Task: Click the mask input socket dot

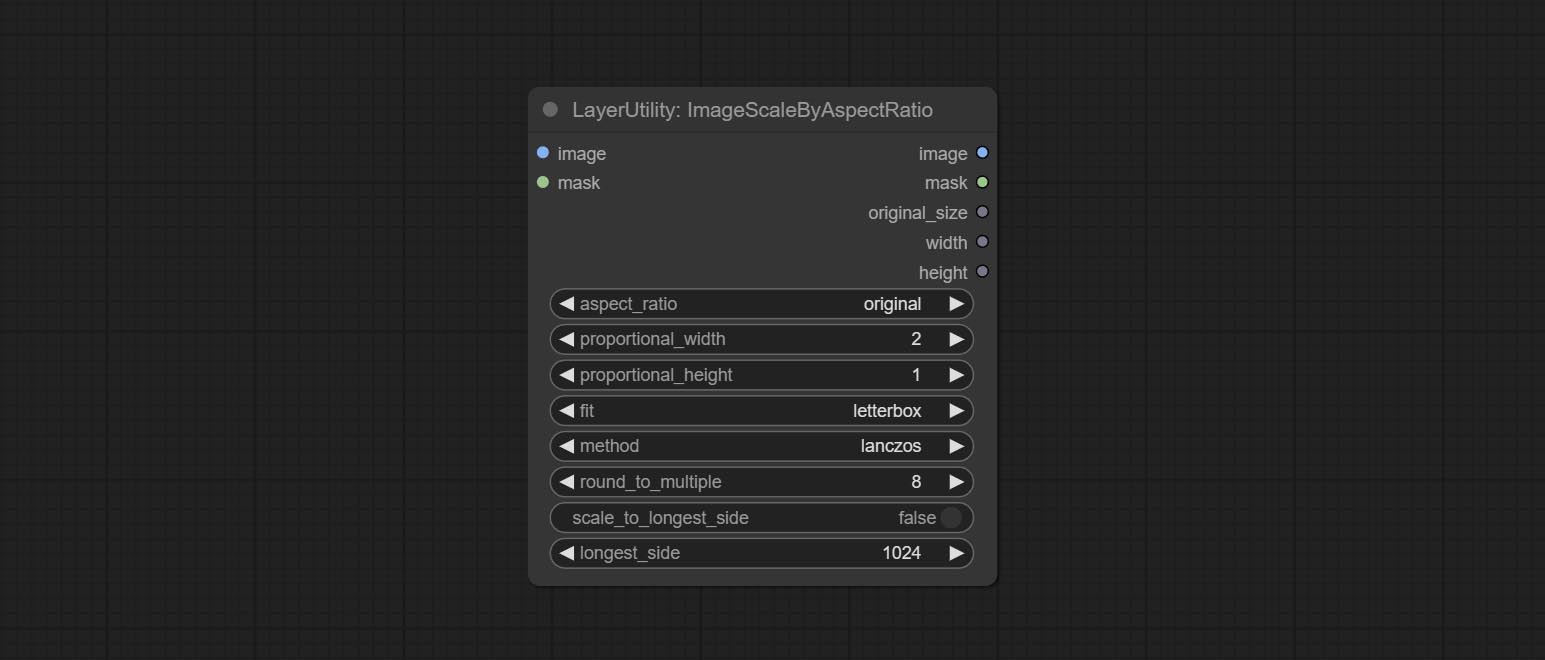Action: click(543, 182)
